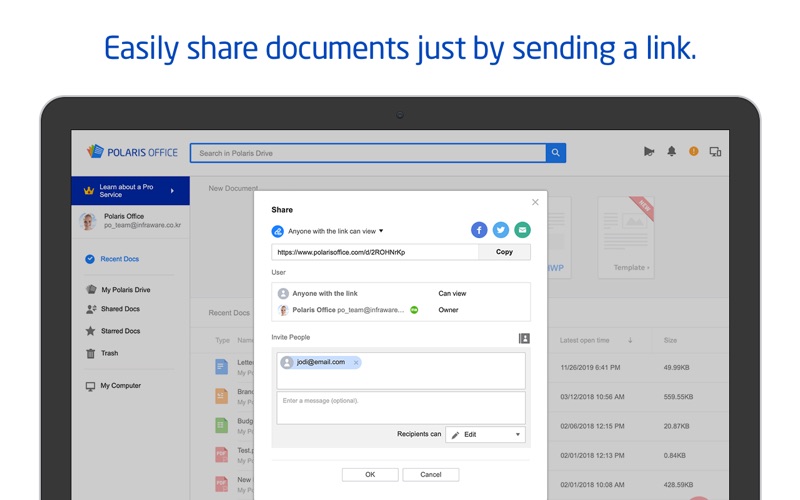The width and height of the screenshot is (800, 500).
Task: Click the 02/01/2018 12:13 PM date cell
Action: [592, 455]
